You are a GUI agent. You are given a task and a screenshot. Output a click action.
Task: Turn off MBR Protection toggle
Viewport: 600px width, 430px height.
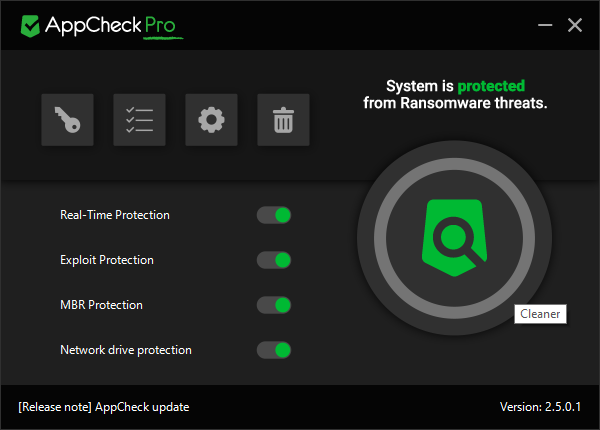tap(274, 305)
